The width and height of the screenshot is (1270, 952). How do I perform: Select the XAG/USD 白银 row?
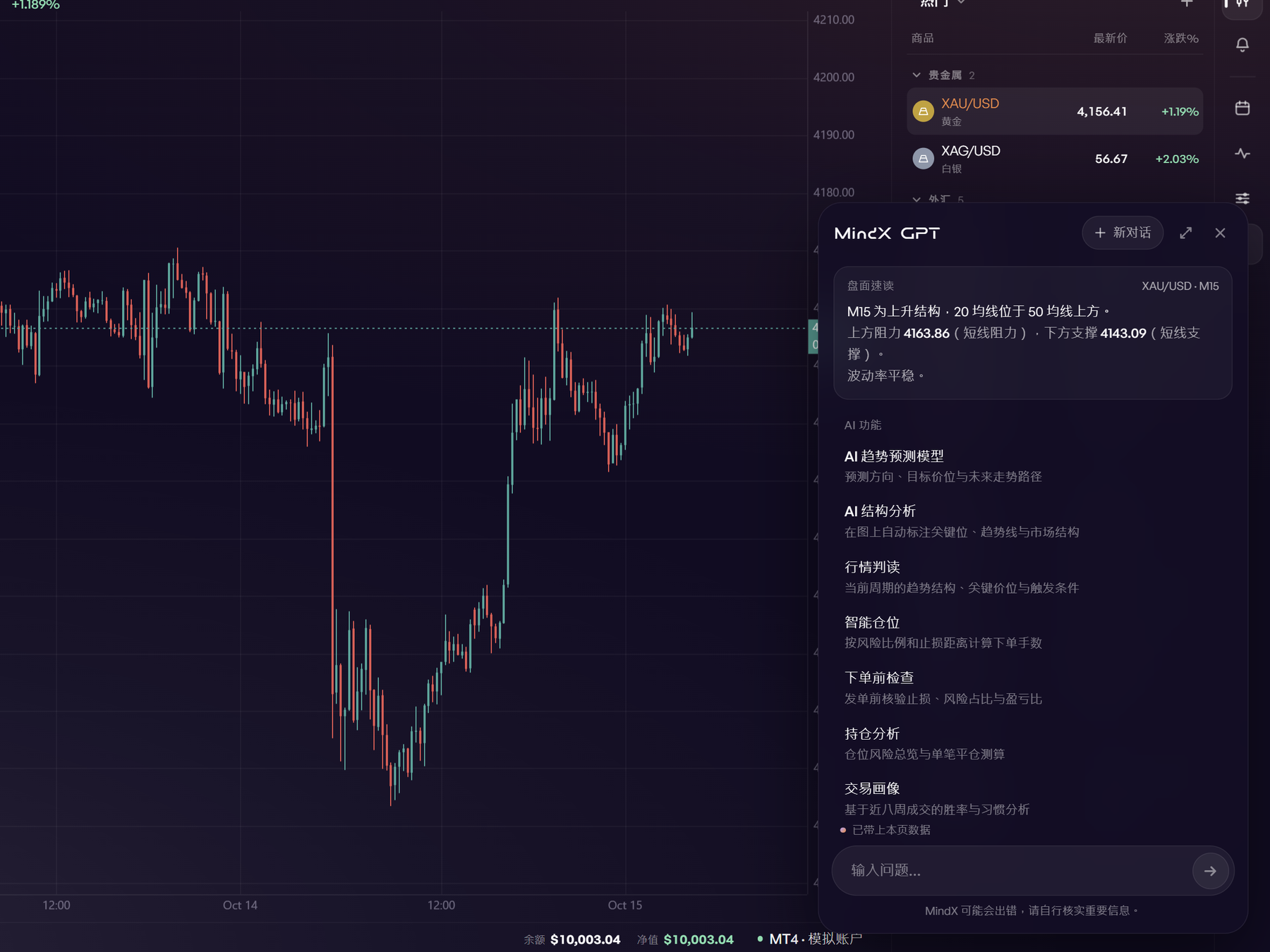[1055, 159]
